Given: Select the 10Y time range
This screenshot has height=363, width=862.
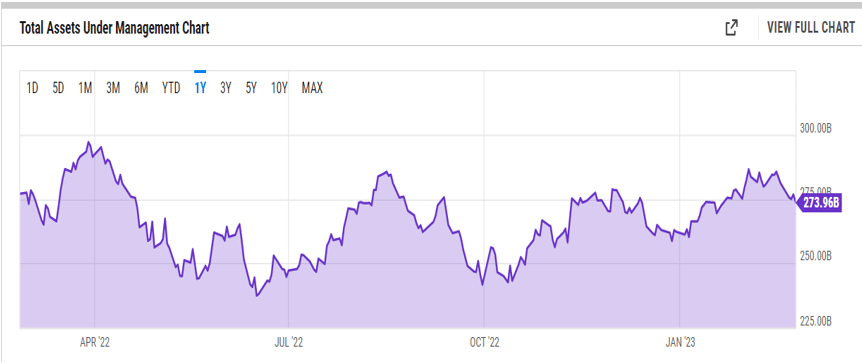Looking at the screenshot, I should click(279, 87).
